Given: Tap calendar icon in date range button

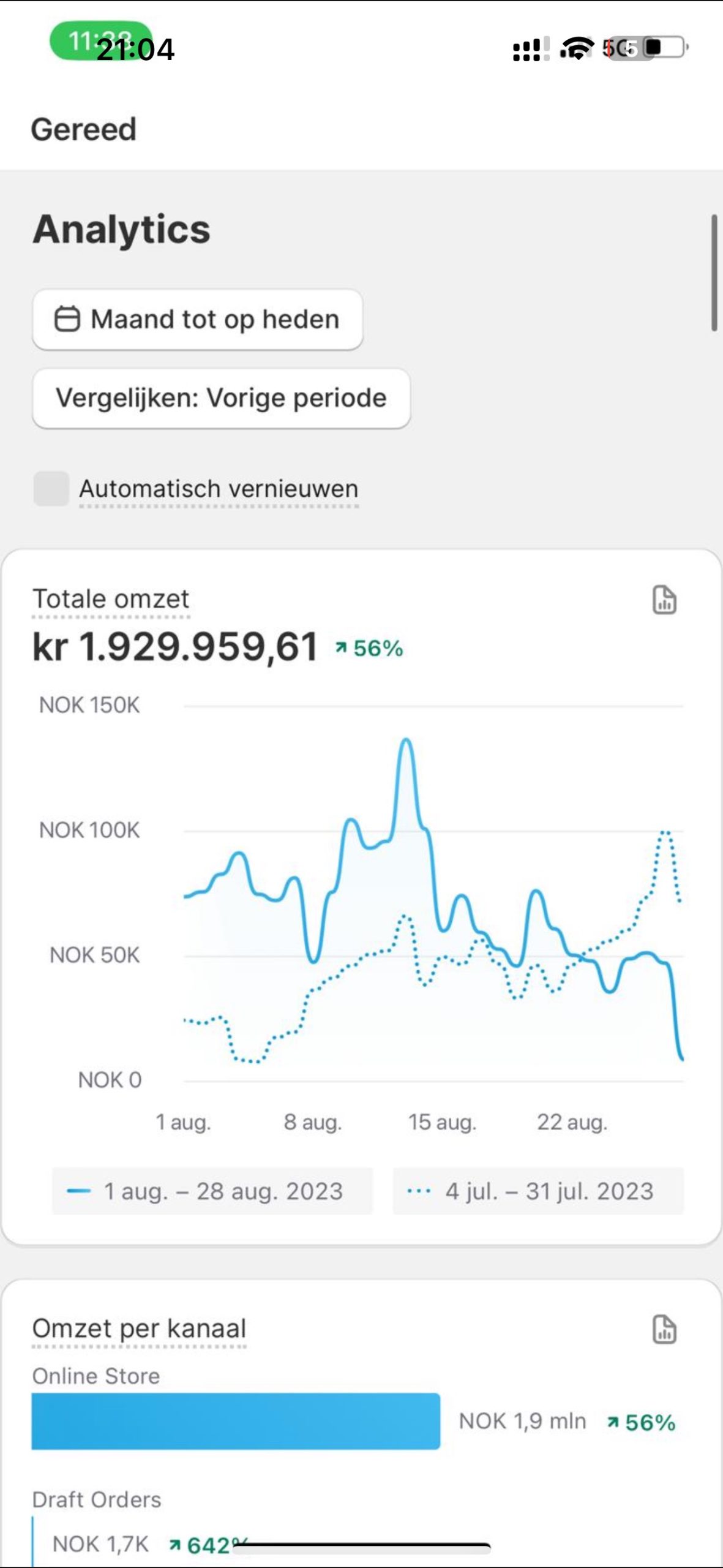Looking at the screenshot, I should 67,319.
